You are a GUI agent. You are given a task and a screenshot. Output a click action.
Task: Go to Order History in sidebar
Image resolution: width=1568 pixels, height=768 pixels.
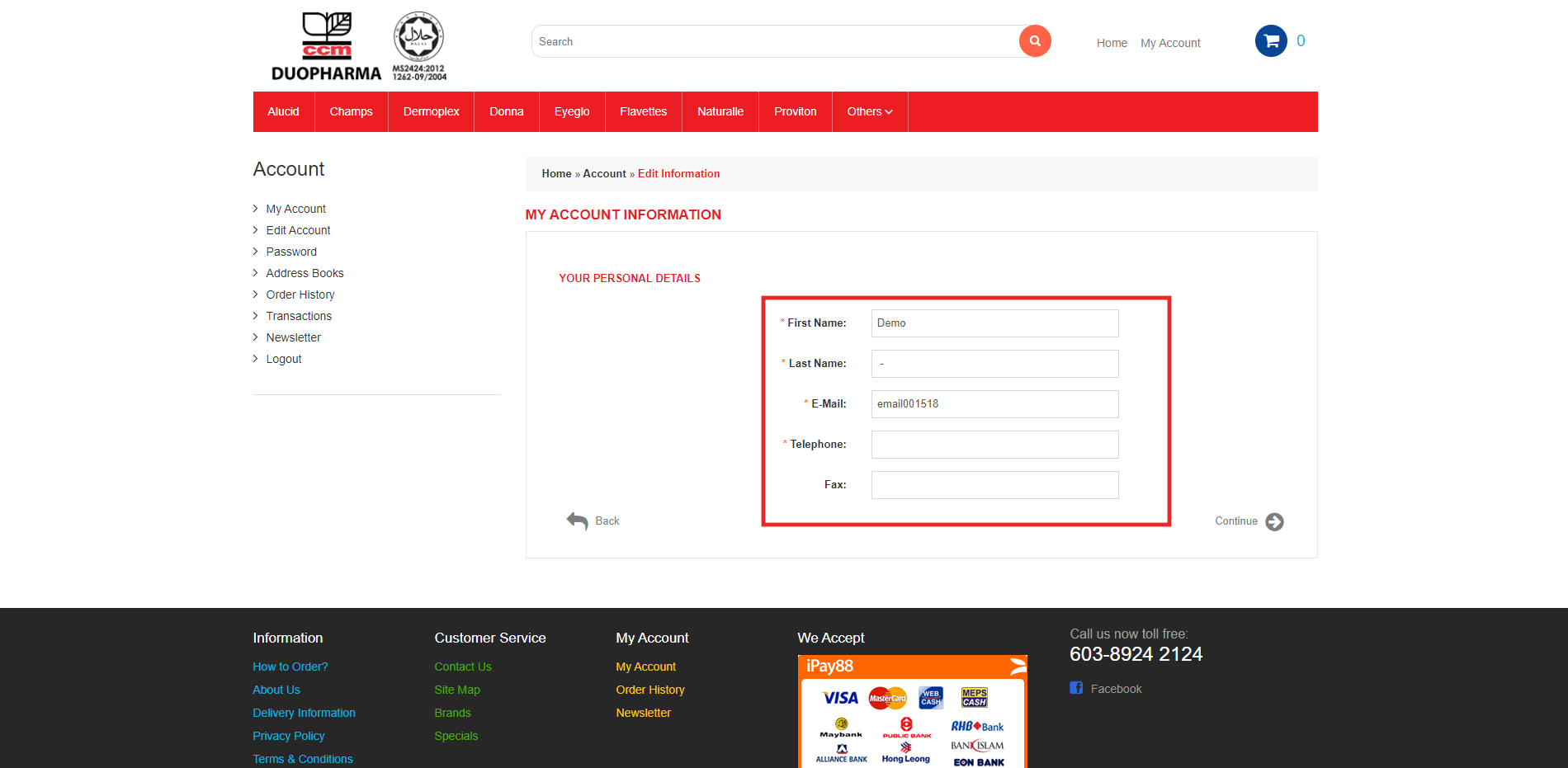[300, 294]
